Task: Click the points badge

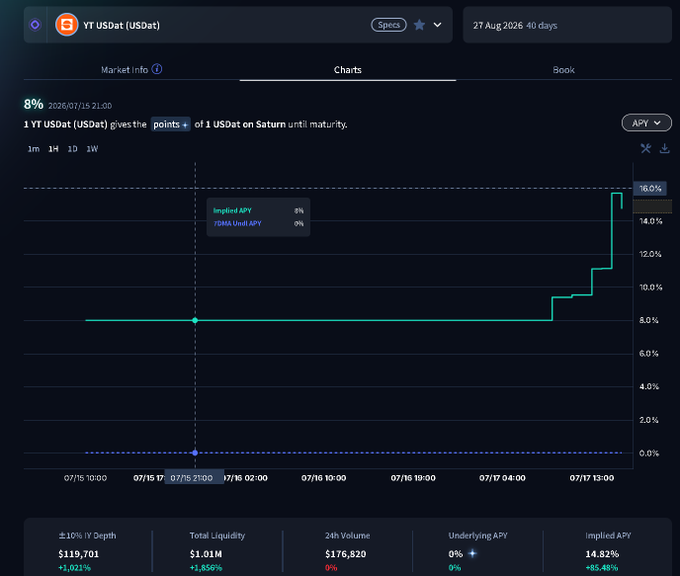Action: (170, 124)
